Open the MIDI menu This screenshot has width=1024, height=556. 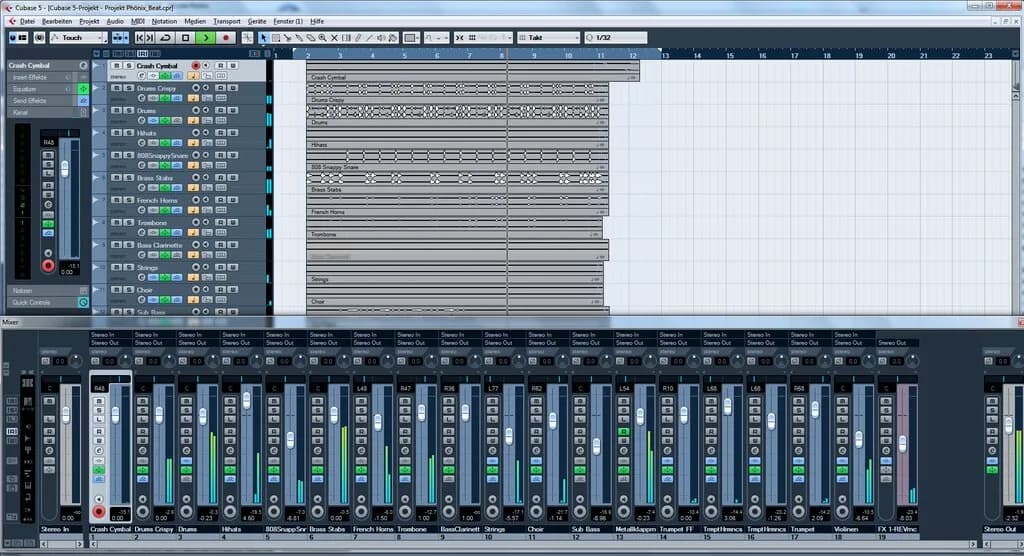[138, 22]
